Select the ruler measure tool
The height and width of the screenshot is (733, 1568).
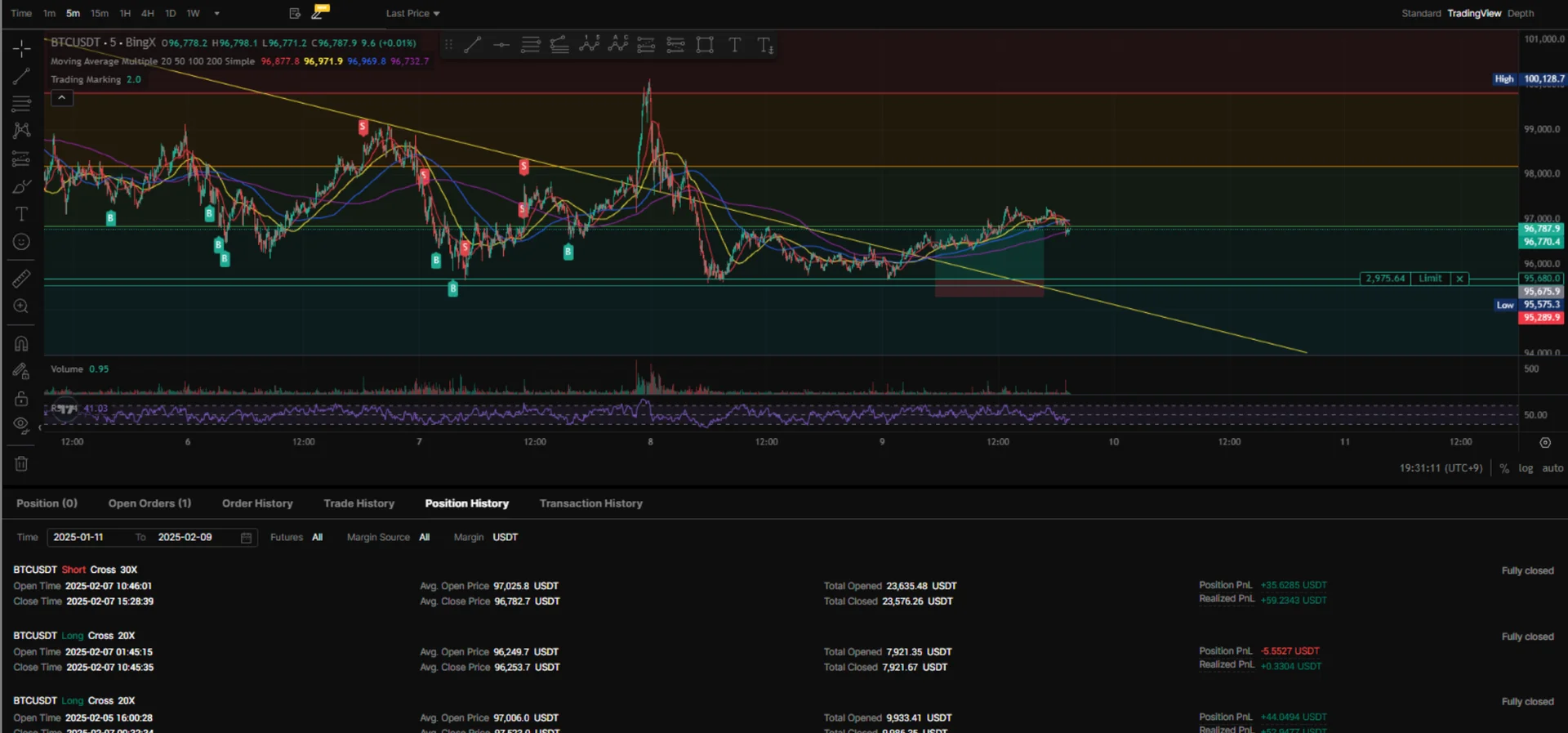pos(21,279)
